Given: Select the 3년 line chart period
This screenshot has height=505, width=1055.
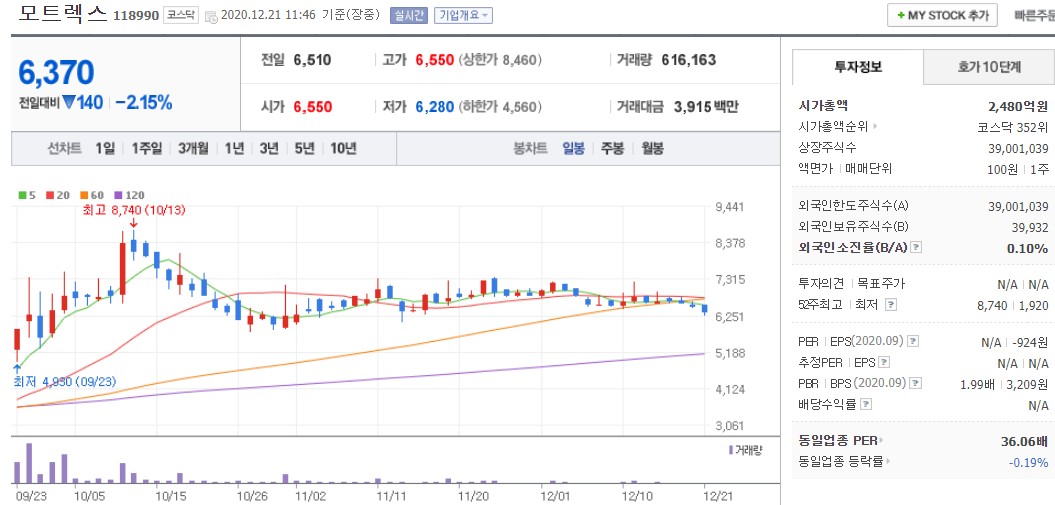Looking at the screenshot, I should pos(268,149).
